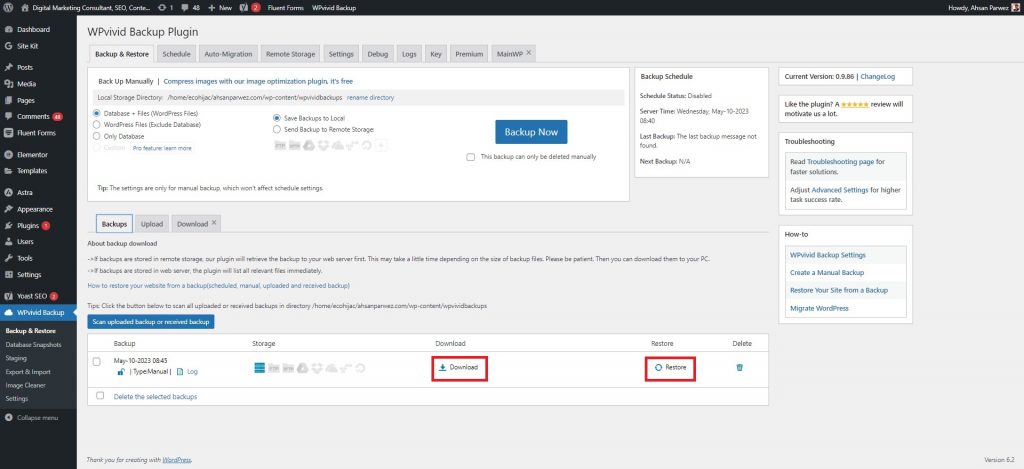Image resolution: width=1024 pixels, height=469 pixels.
Task: Click the add remote storage plus icon
Action: (381, 145)
